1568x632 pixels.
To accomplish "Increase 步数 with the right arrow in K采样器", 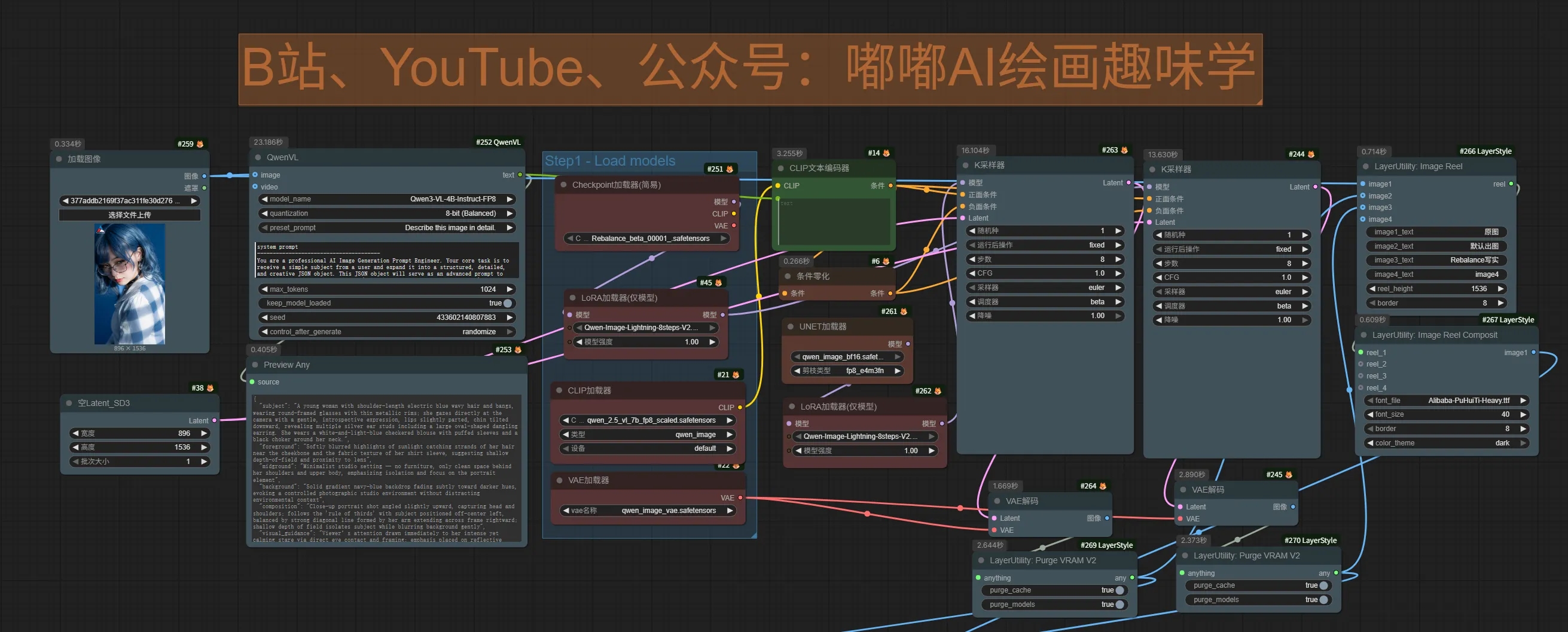I will tap(1118, 259).
